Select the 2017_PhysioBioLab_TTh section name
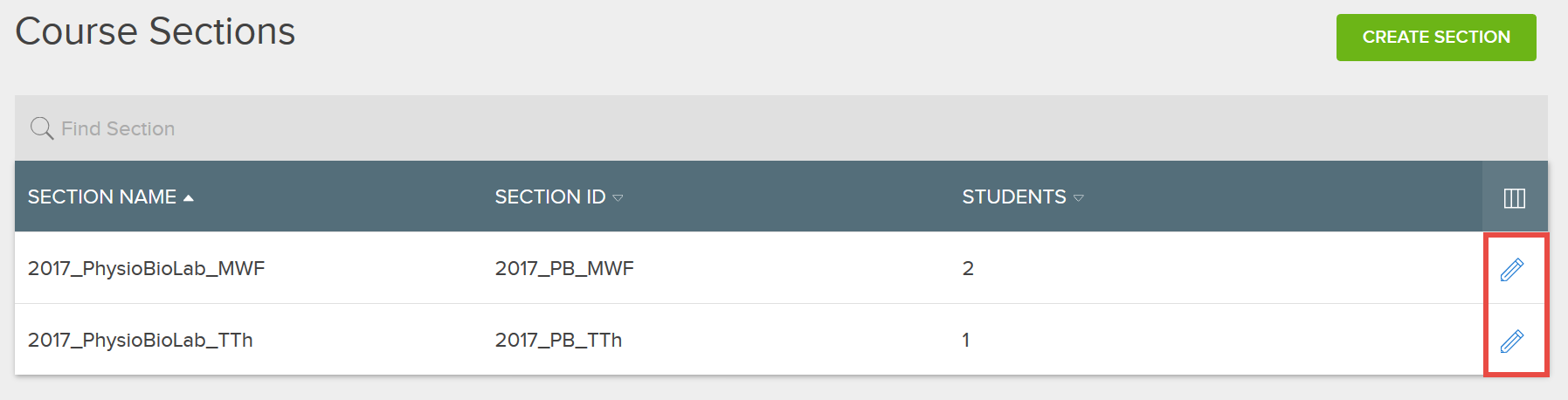Screen dimensions: 1568x400 141,340
